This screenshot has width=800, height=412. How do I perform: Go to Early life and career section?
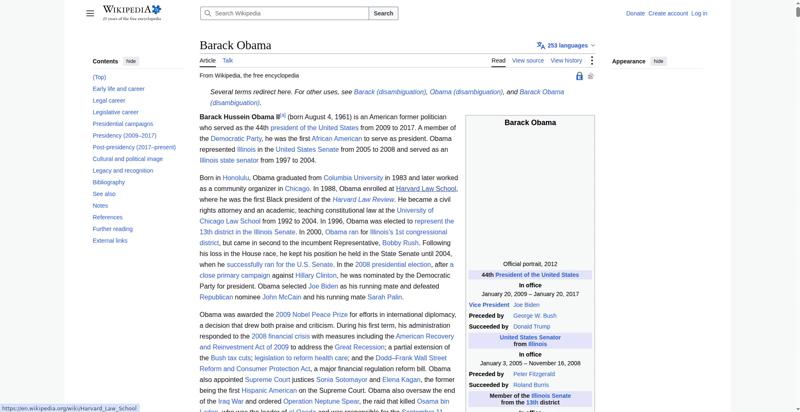[x=118, y=89]
